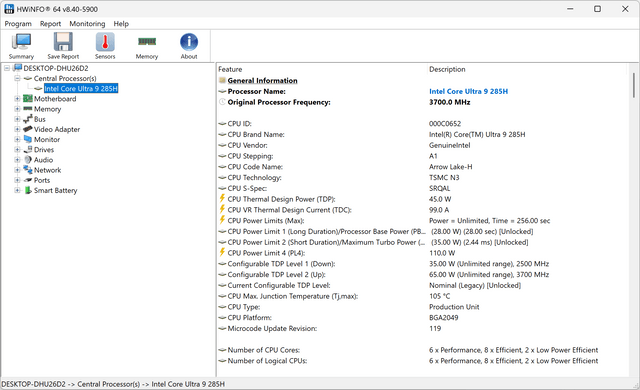640x390 pixels.
Task: Select the Microcode Update Revision row
Action: point(422,328)
